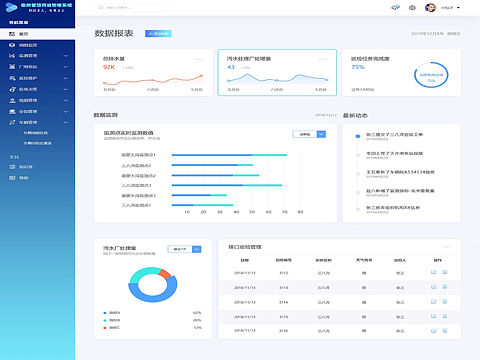Viewport: 480px width, 360px height.
Task: Click the list icon in row 3115
Action: coord(444,316)
